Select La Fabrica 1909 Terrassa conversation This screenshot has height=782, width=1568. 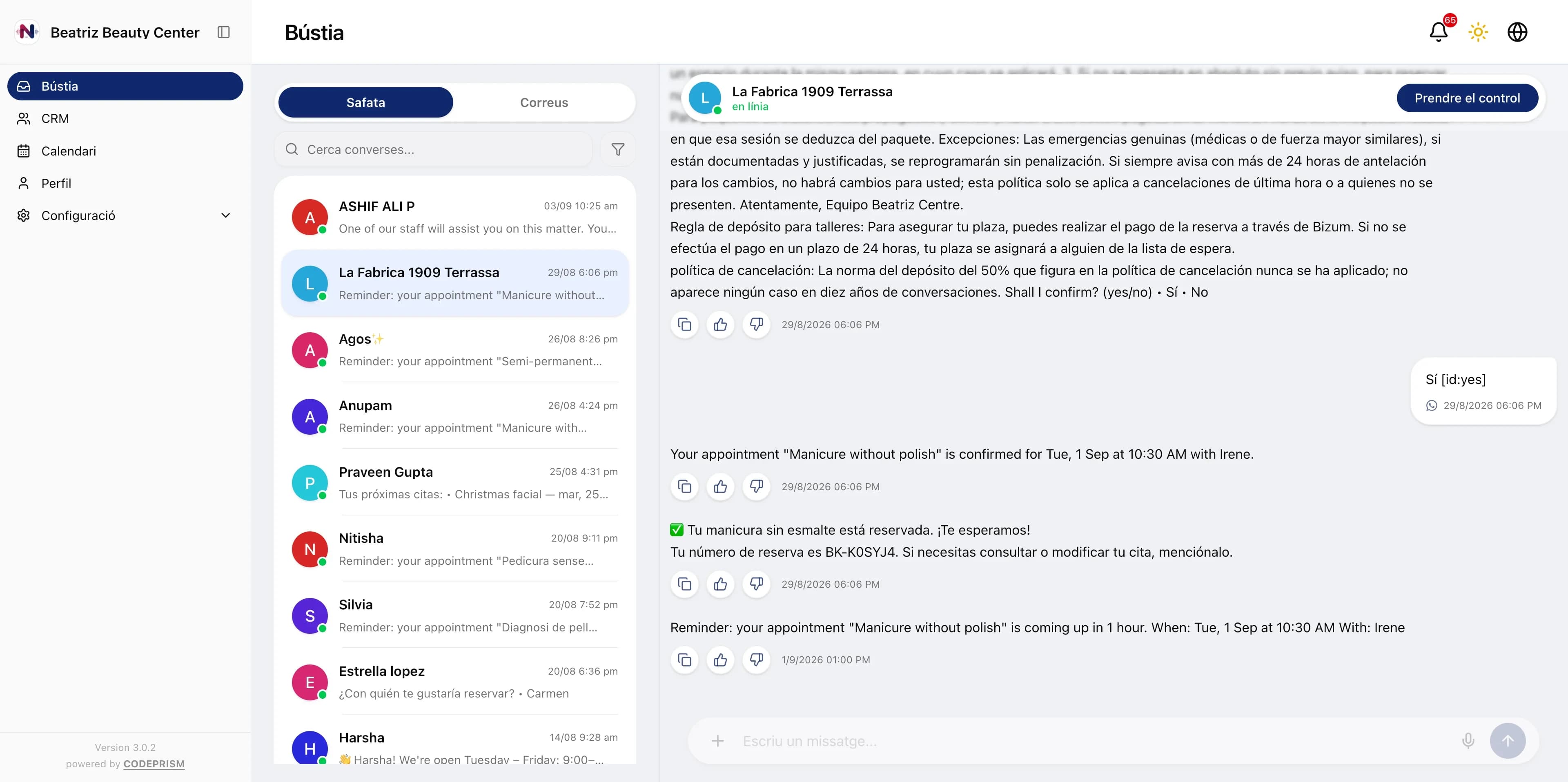pos(455,284)
